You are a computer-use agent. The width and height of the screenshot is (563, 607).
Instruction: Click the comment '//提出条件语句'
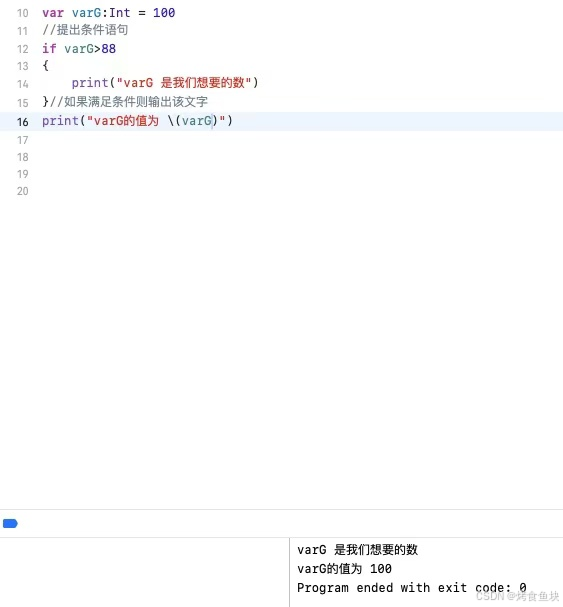coord(85,30)
